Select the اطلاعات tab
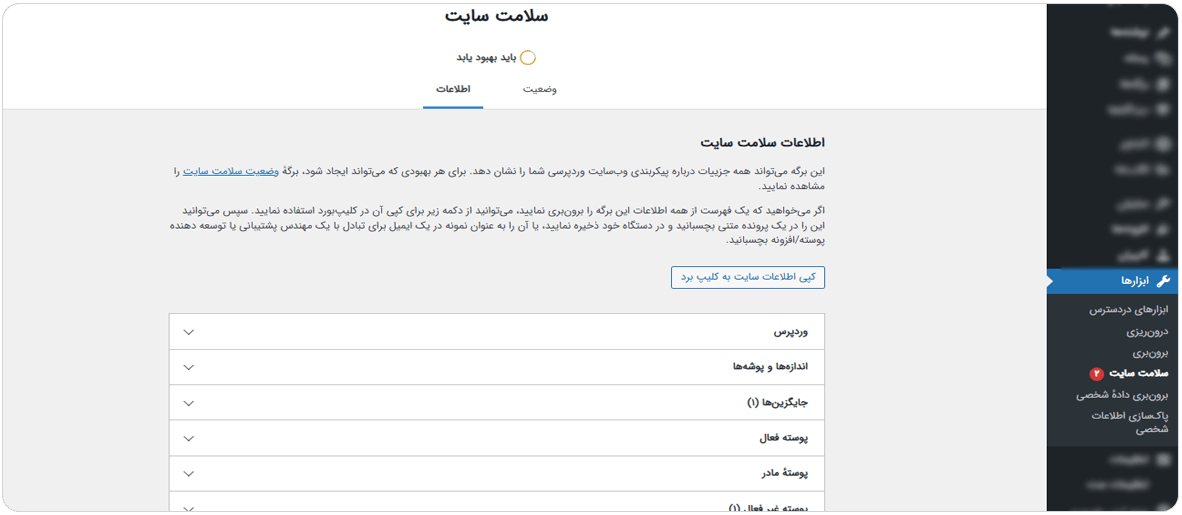The width and height of the screenshot is (1182, 515). [x=453, y=89]
